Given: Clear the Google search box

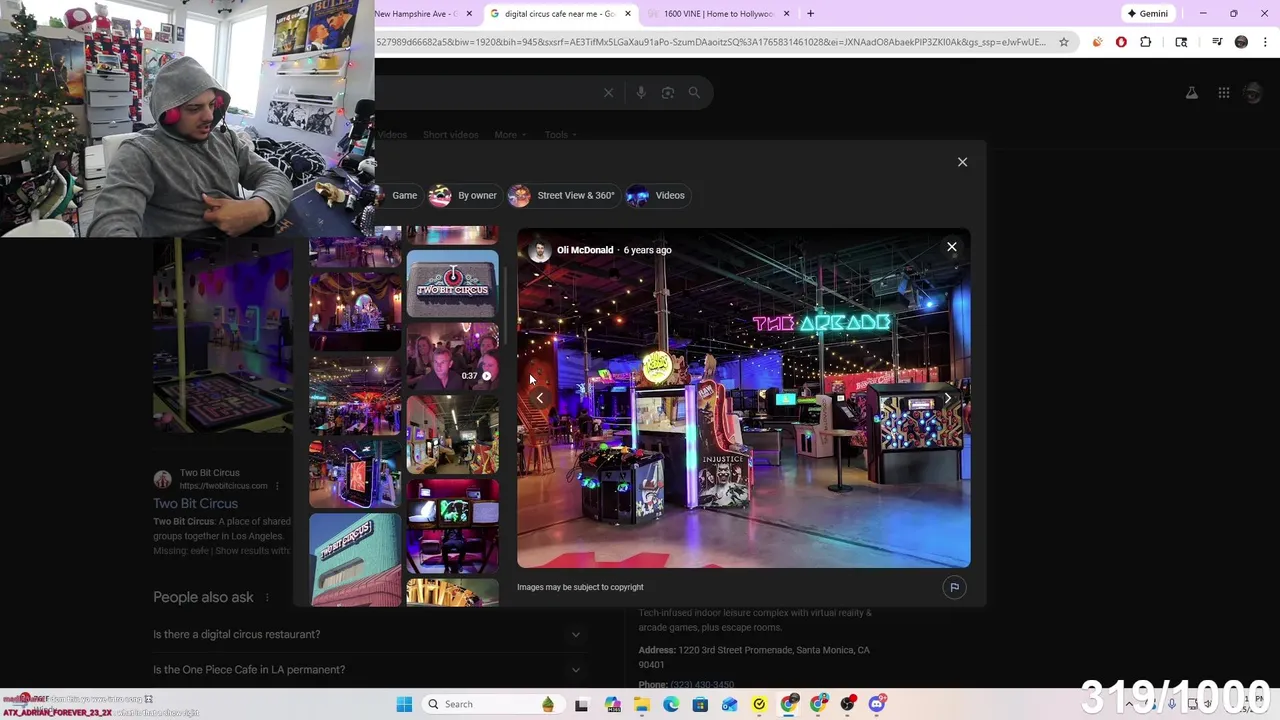Looking at the screenshot, I should pyautogui.click(x=608, y=93).
